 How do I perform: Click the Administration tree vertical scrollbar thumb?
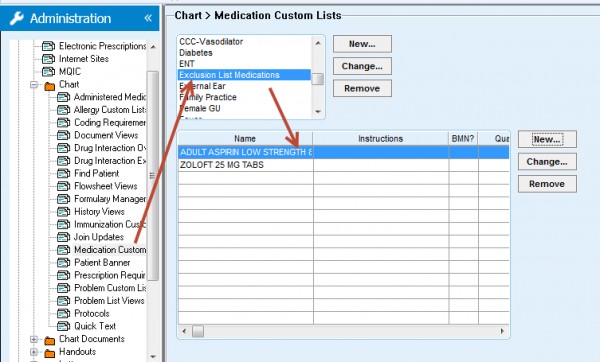point(153,176)
